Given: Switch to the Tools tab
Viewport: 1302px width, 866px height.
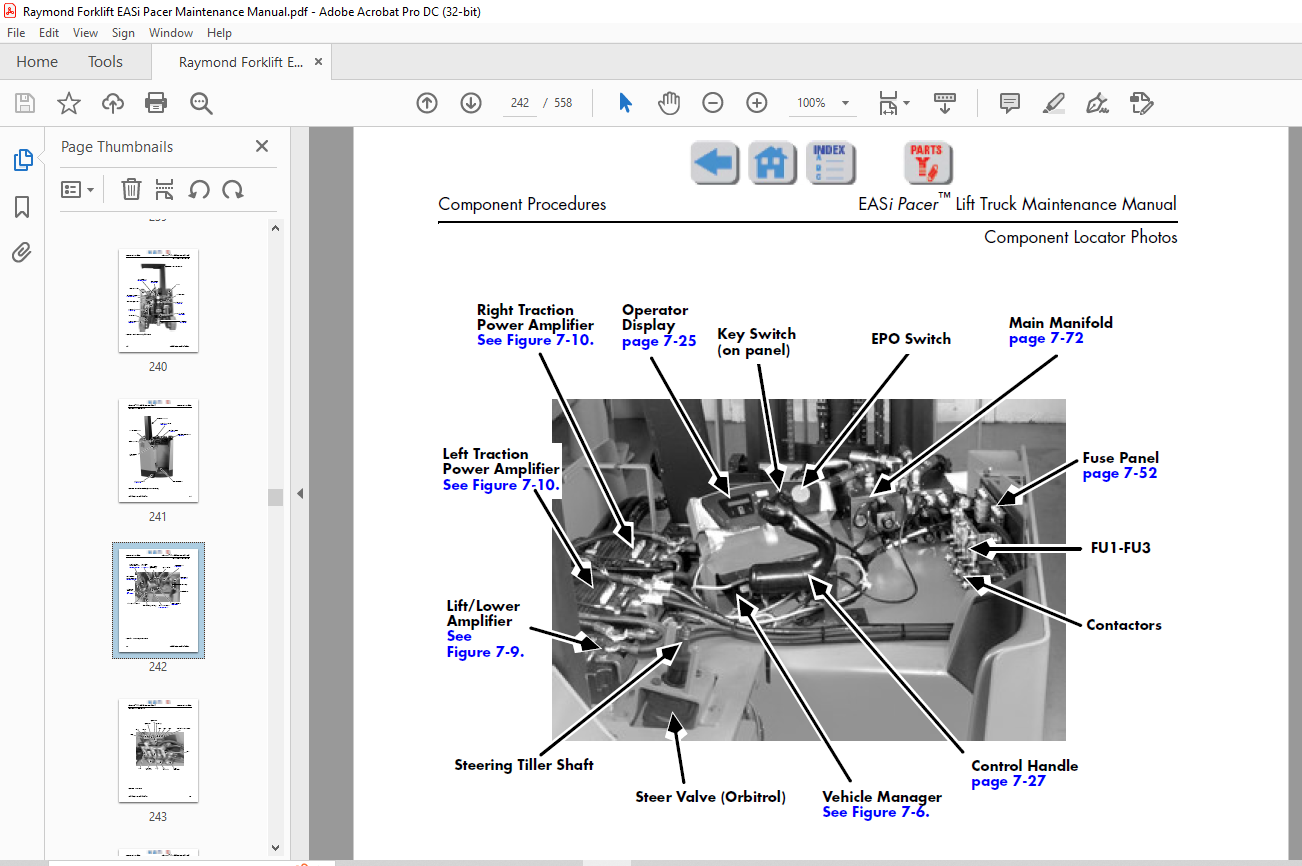Looking at the screenshot, I should [105, 62].
